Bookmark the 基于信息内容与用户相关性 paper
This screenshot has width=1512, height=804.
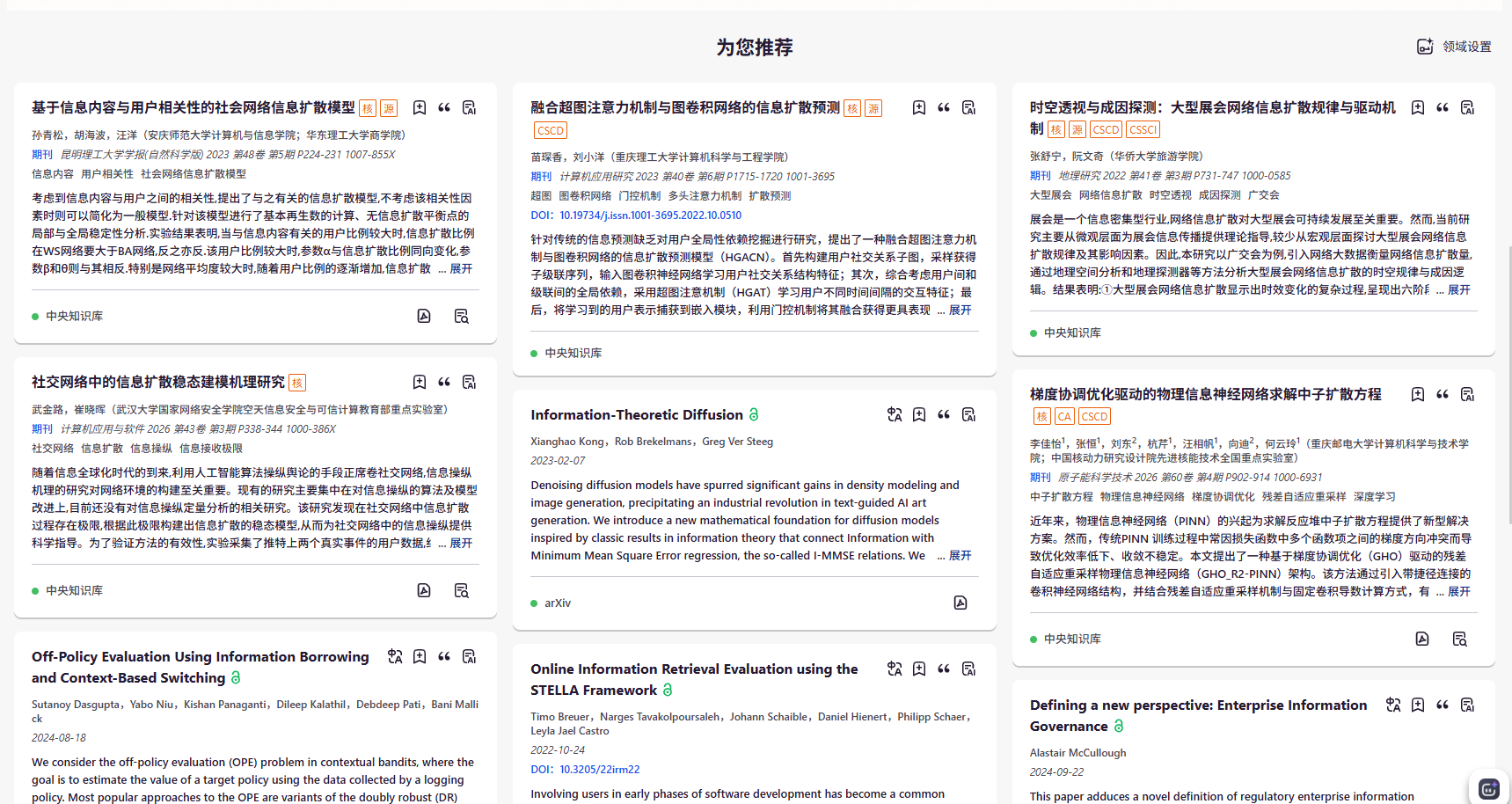point(420,107)
